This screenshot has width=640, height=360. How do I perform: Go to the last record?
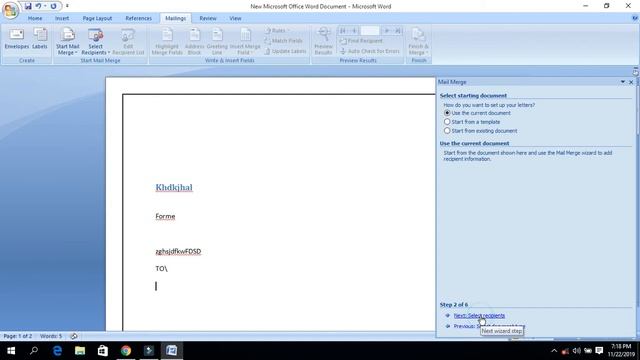coord(398,31)
